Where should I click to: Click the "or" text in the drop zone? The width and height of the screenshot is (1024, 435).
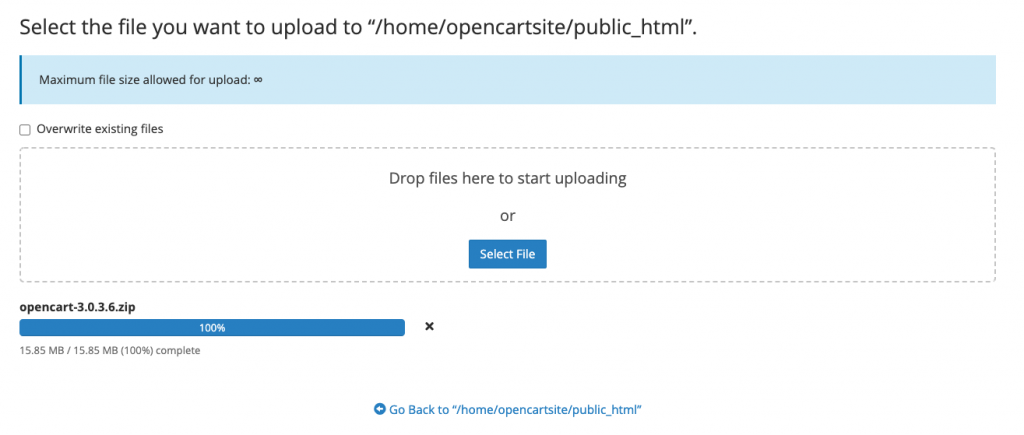pos(507,216)
